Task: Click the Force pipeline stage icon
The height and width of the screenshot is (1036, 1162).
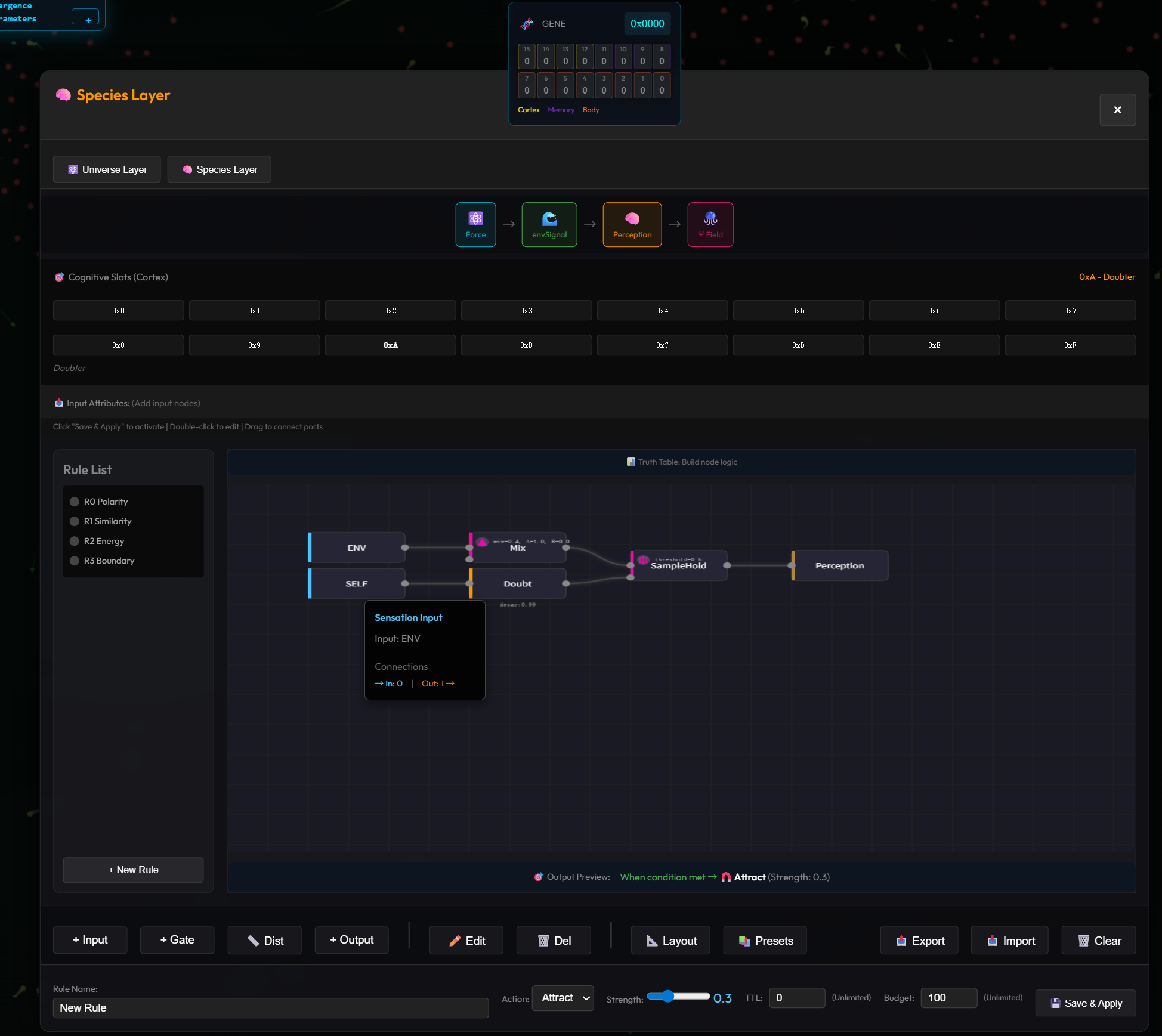Action: [x=475, y=218]
